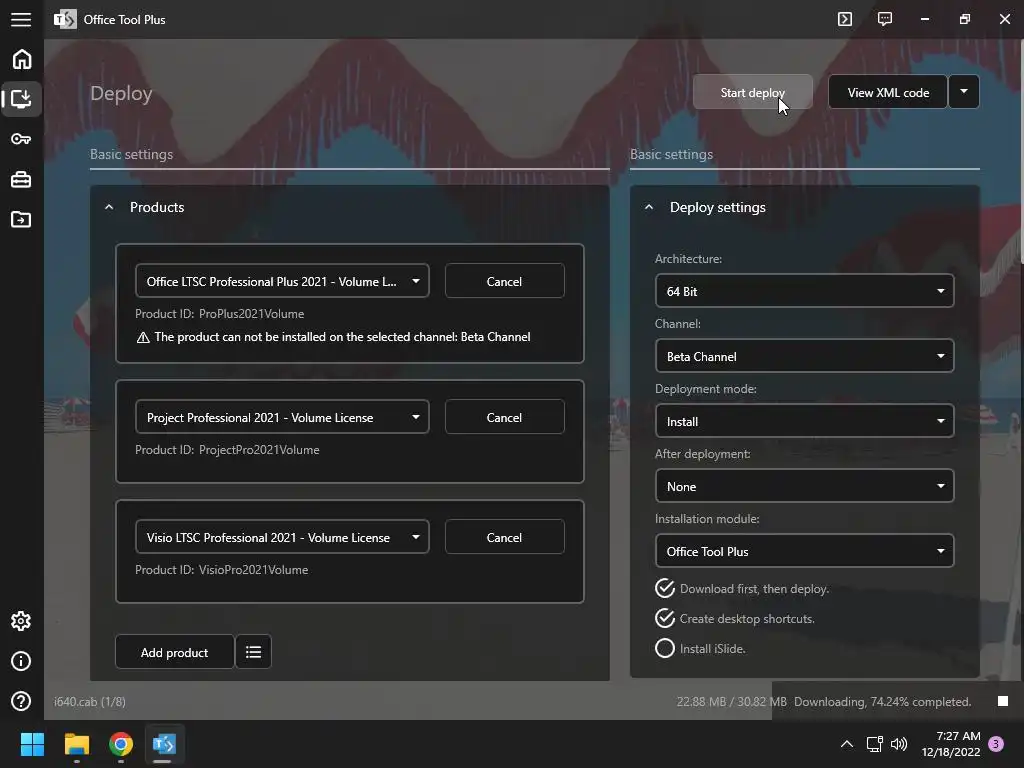
Task: Click Product ID: VisioPro2021Volume text
Action: [221, 569]
